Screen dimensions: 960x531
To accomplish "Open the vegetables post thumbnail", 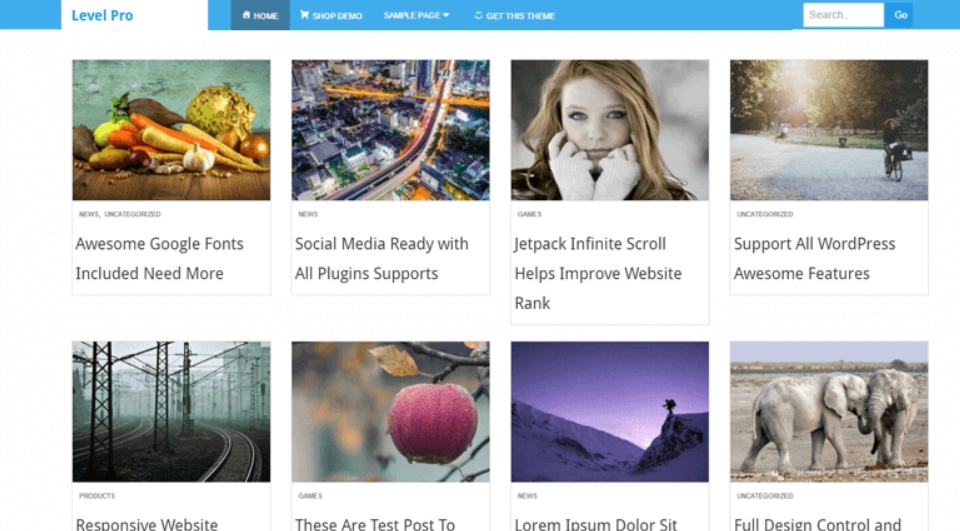I will 171,130.
